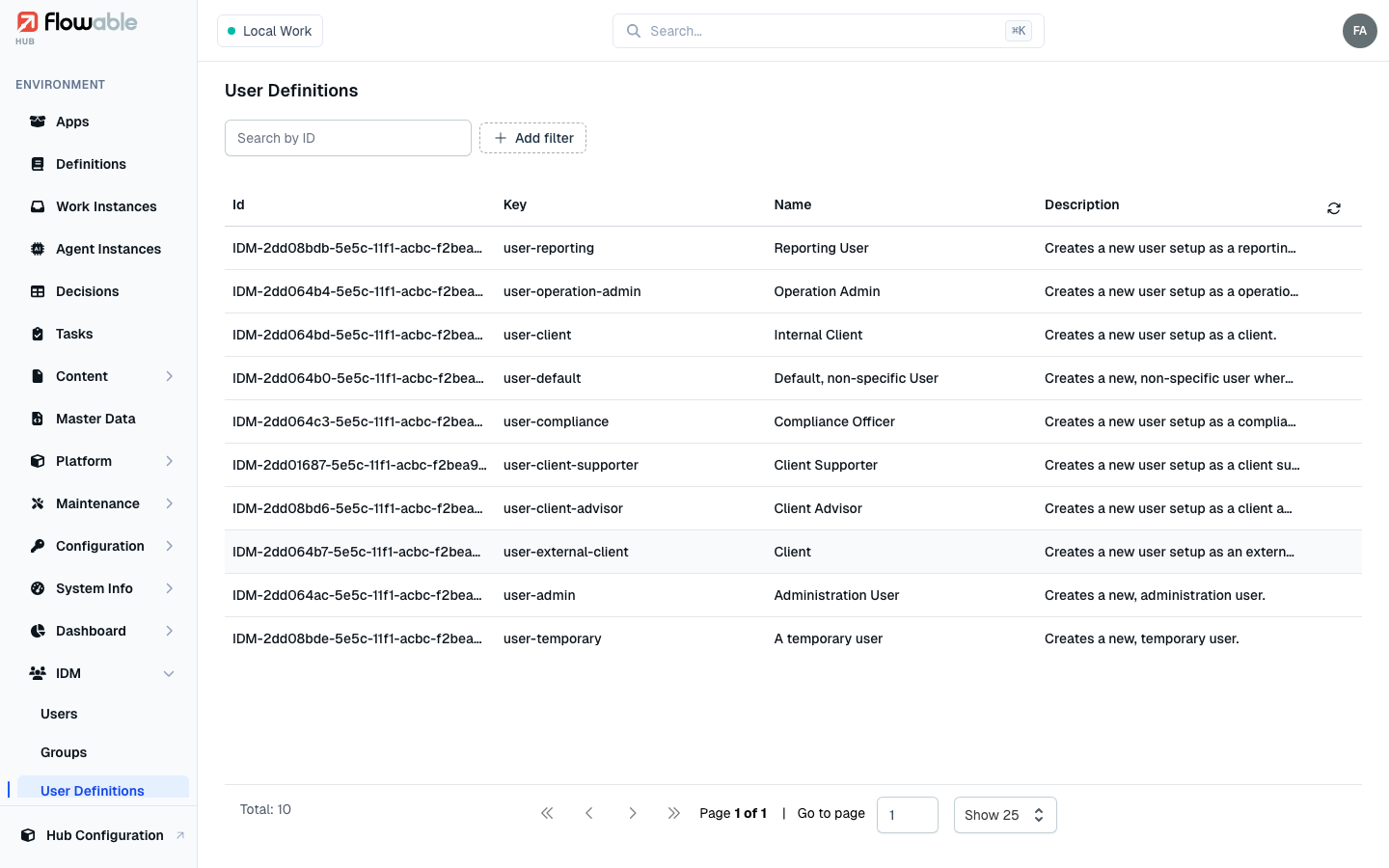This screenshot has width=1389, height=868.
Task: Click the Master Data icon
Action: click(x=38, y=419)
